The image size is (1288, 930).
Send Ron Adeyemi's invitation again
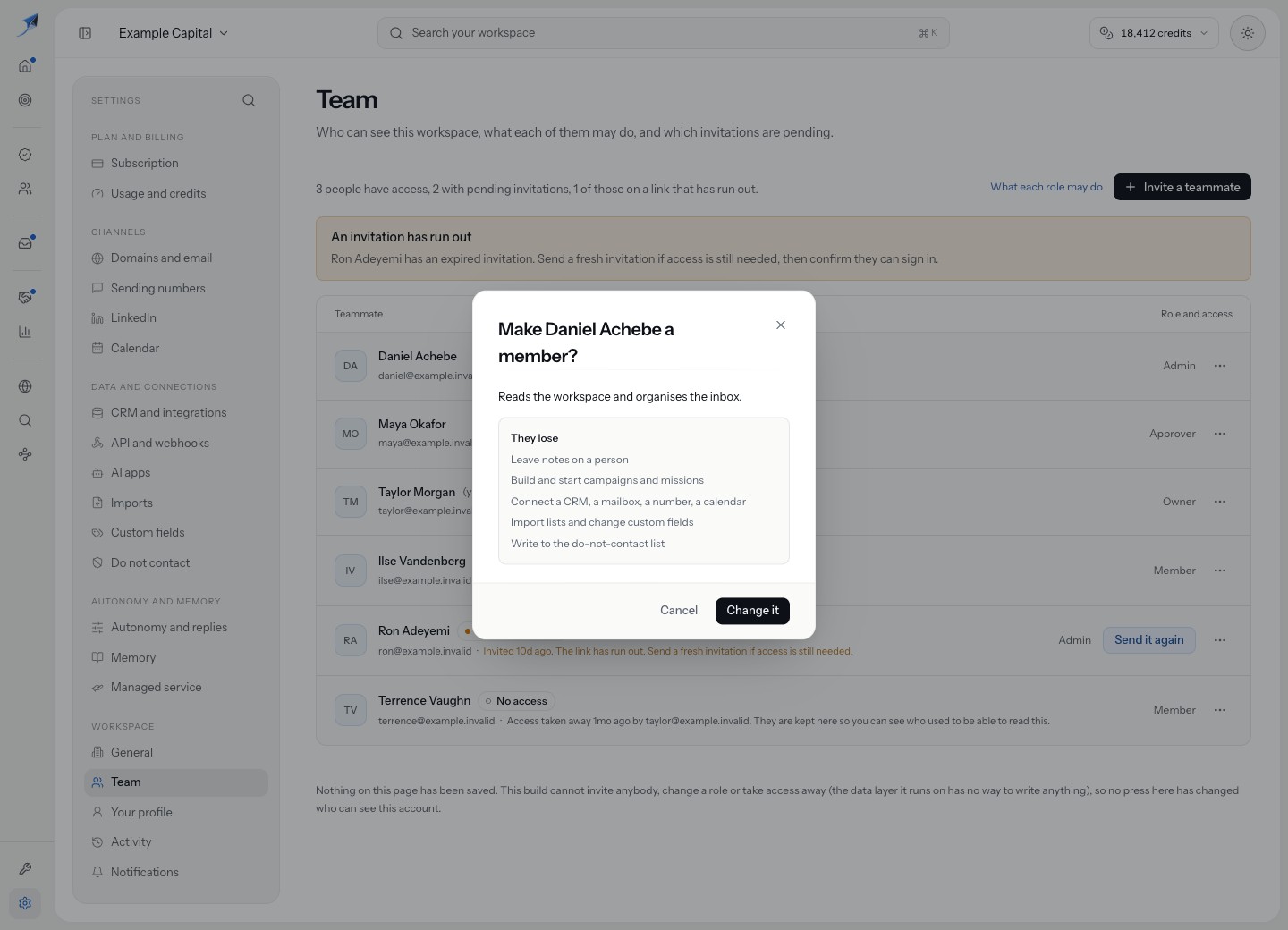(1149, 640)
